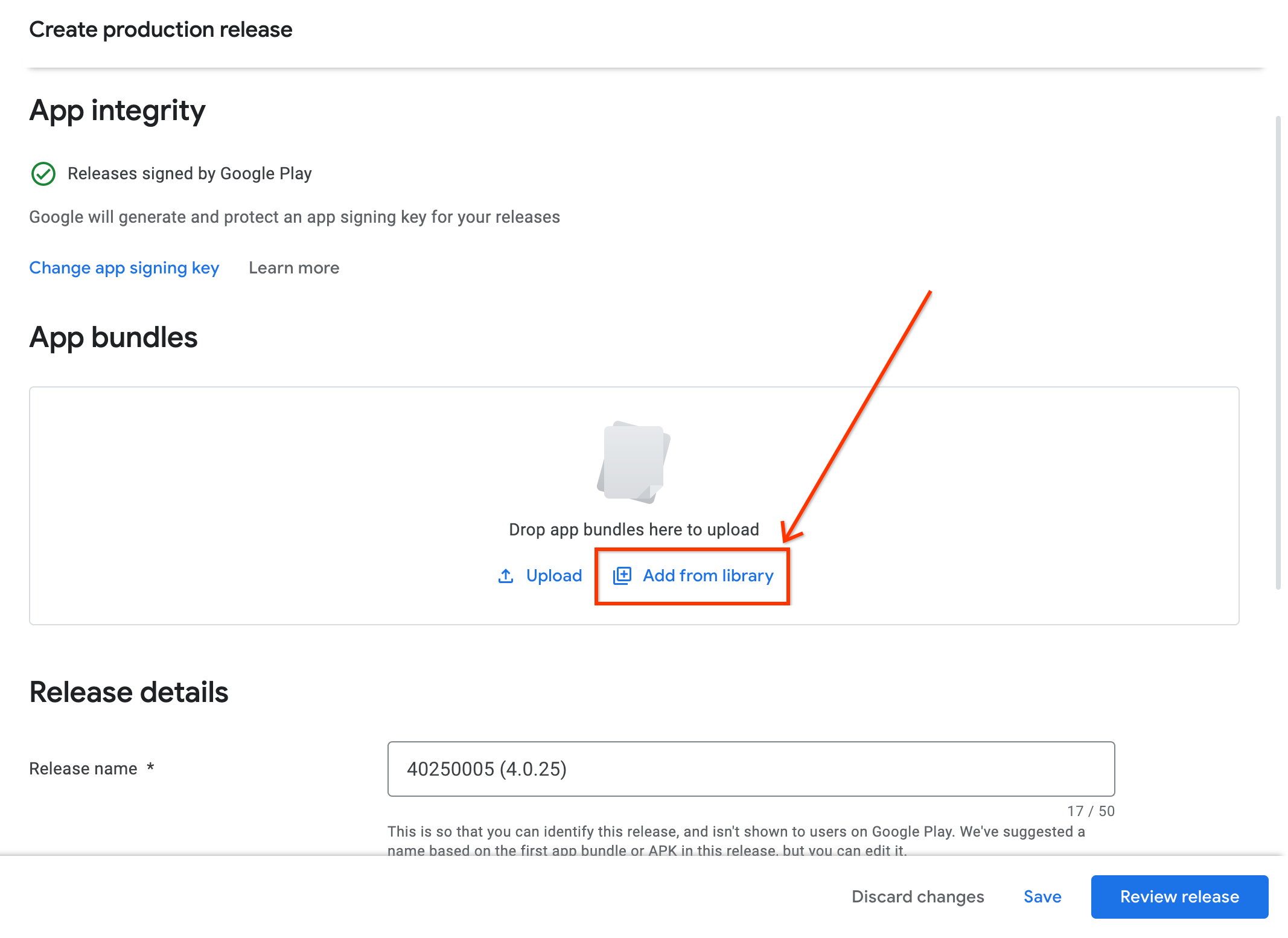Select the App integrity heading
This screenshot has width=1288, height=938.
[x=118, y=110]
